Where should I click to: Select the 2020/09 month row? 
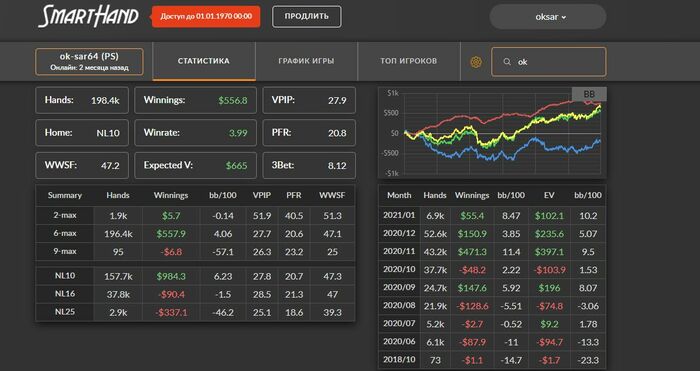[492, 288]
